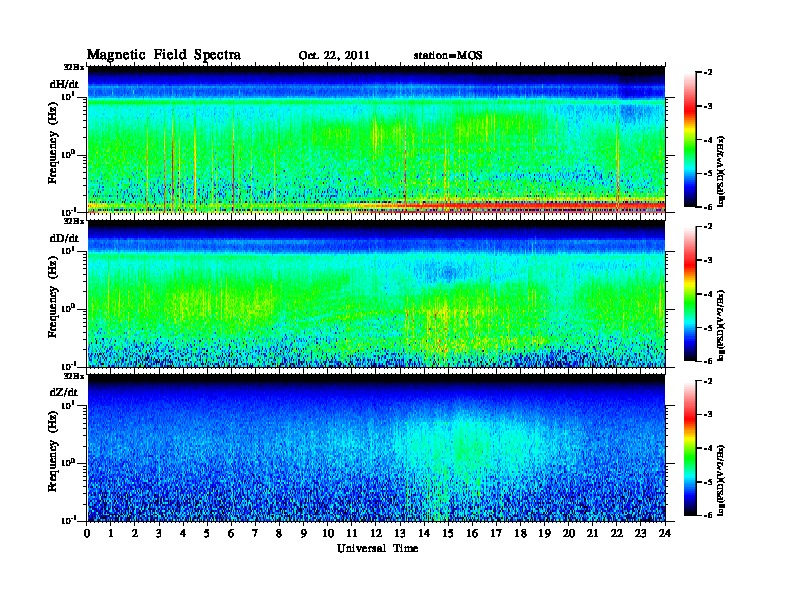This screenshot has height=612, width=792.
Task: Click the "32Hz" tick label of dD/dt panel
Action: point(74,221)
